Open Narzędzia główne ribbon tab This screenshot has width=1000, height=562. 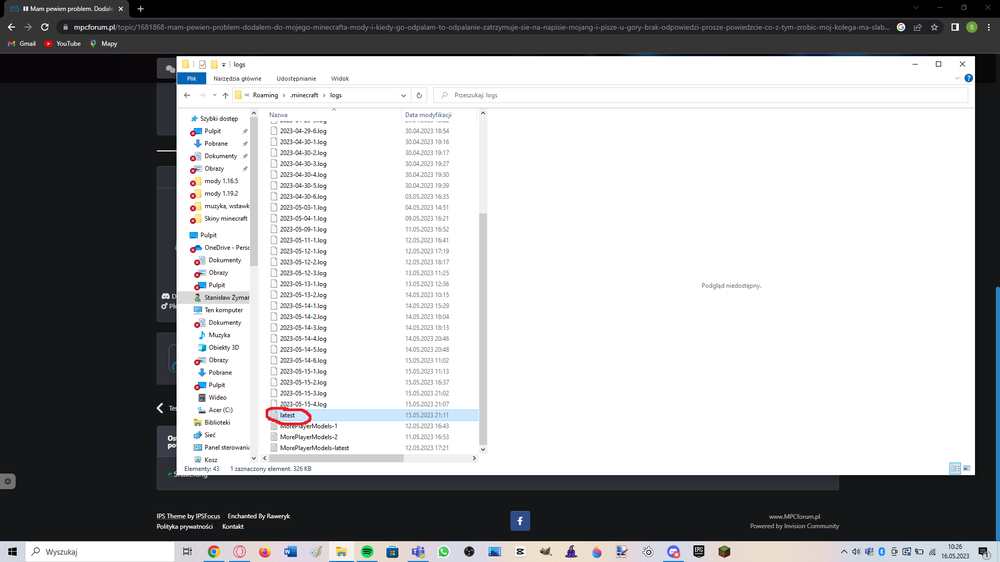(x=237, y=78)
